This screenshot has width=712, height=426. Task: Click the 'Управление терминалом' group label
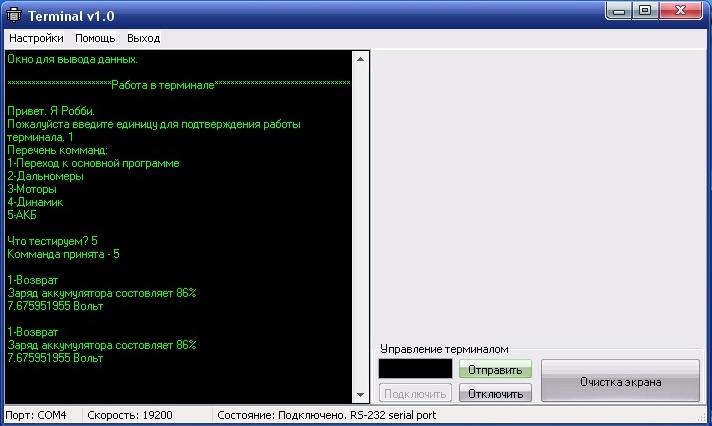tap(444, 349)
